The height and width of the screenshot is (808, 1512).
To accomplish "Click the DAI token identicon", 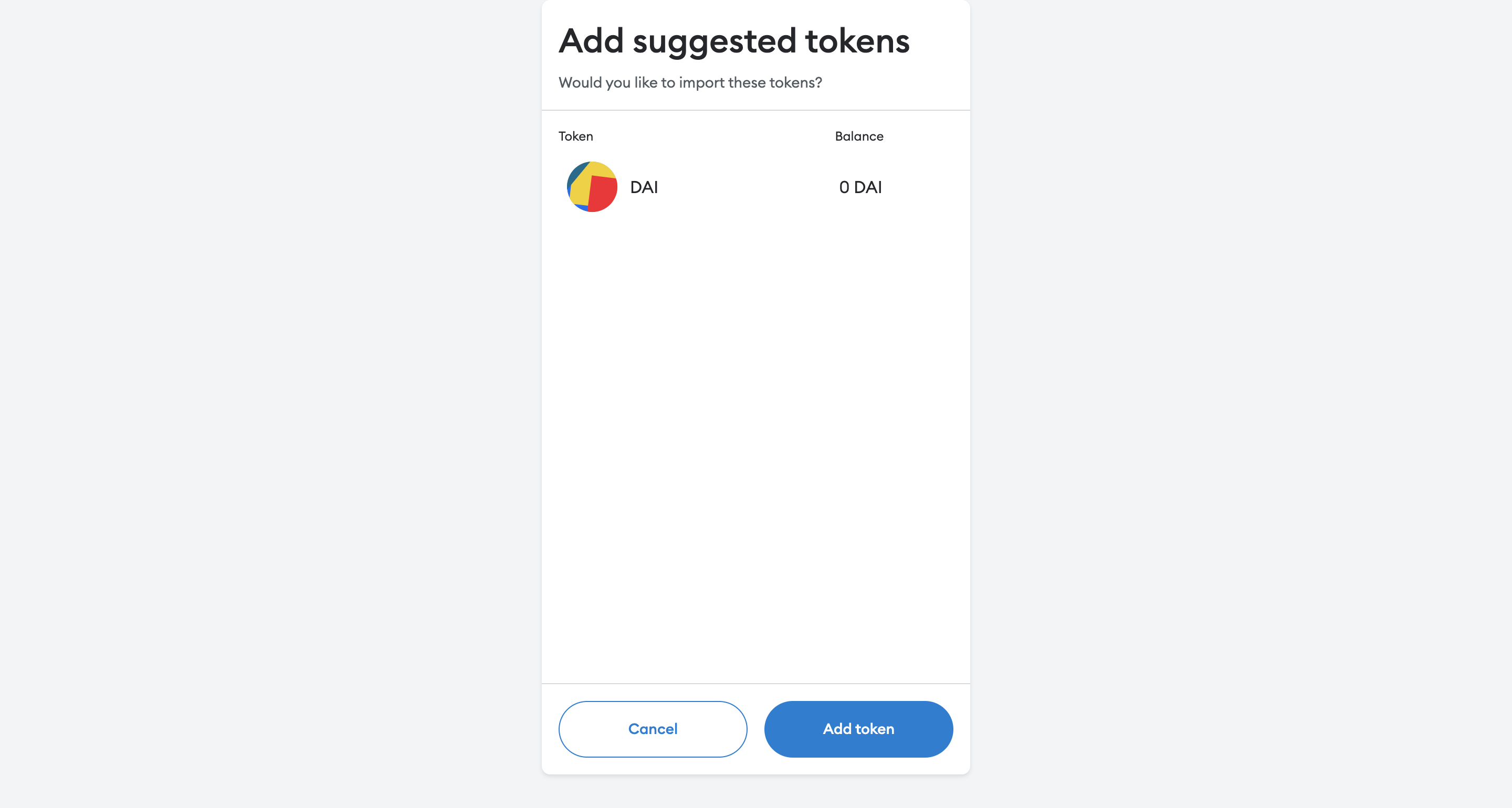I will 592,187.
